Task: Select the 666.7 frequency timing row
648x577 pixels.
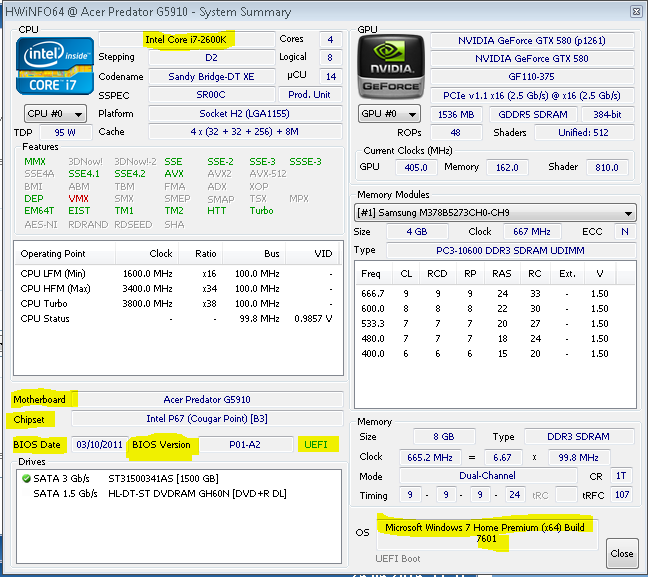Action: (x=495, y=293)
